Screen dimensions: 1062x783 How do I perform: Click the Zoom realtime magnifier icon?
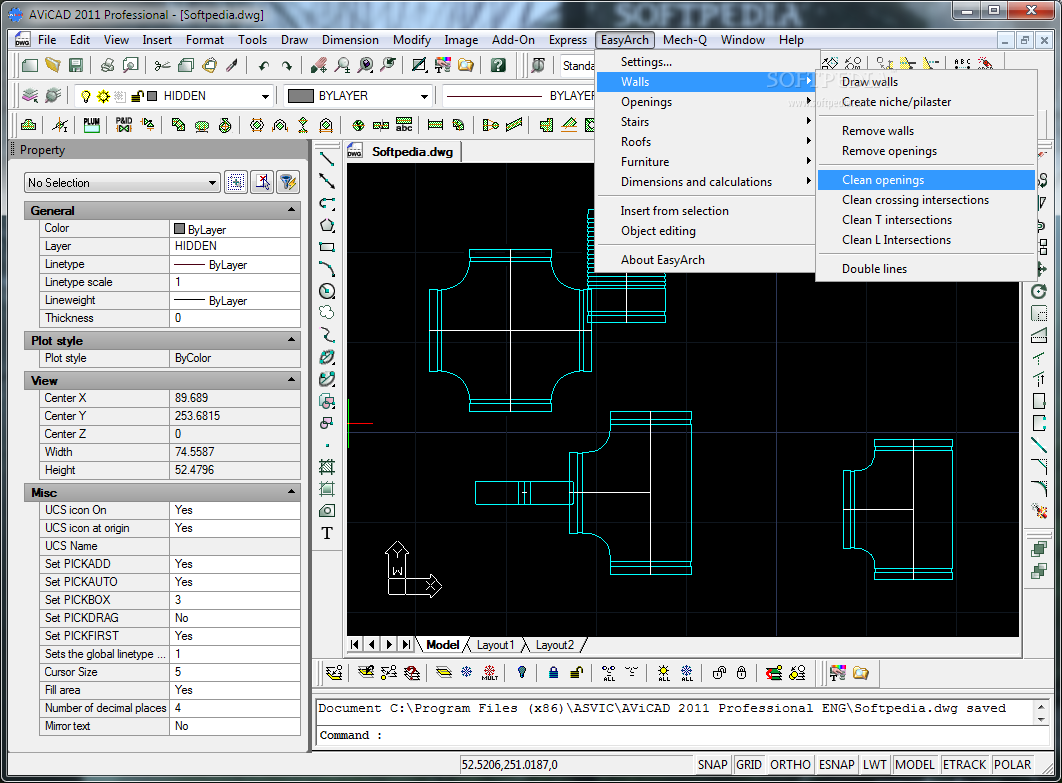pyautogui.click(x=343, y=65)
